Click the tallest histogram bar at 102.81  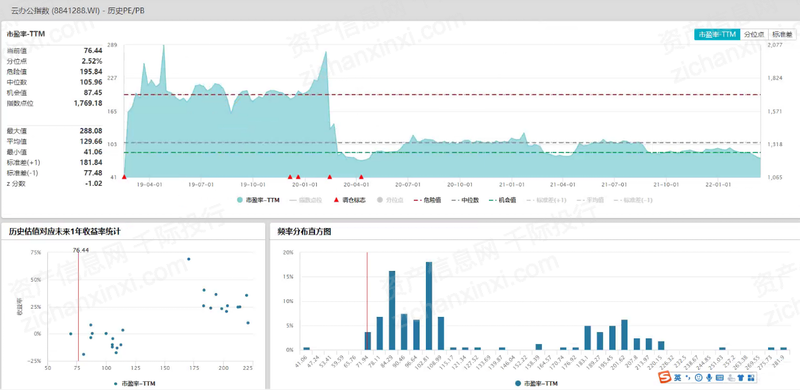click(429, 306)
